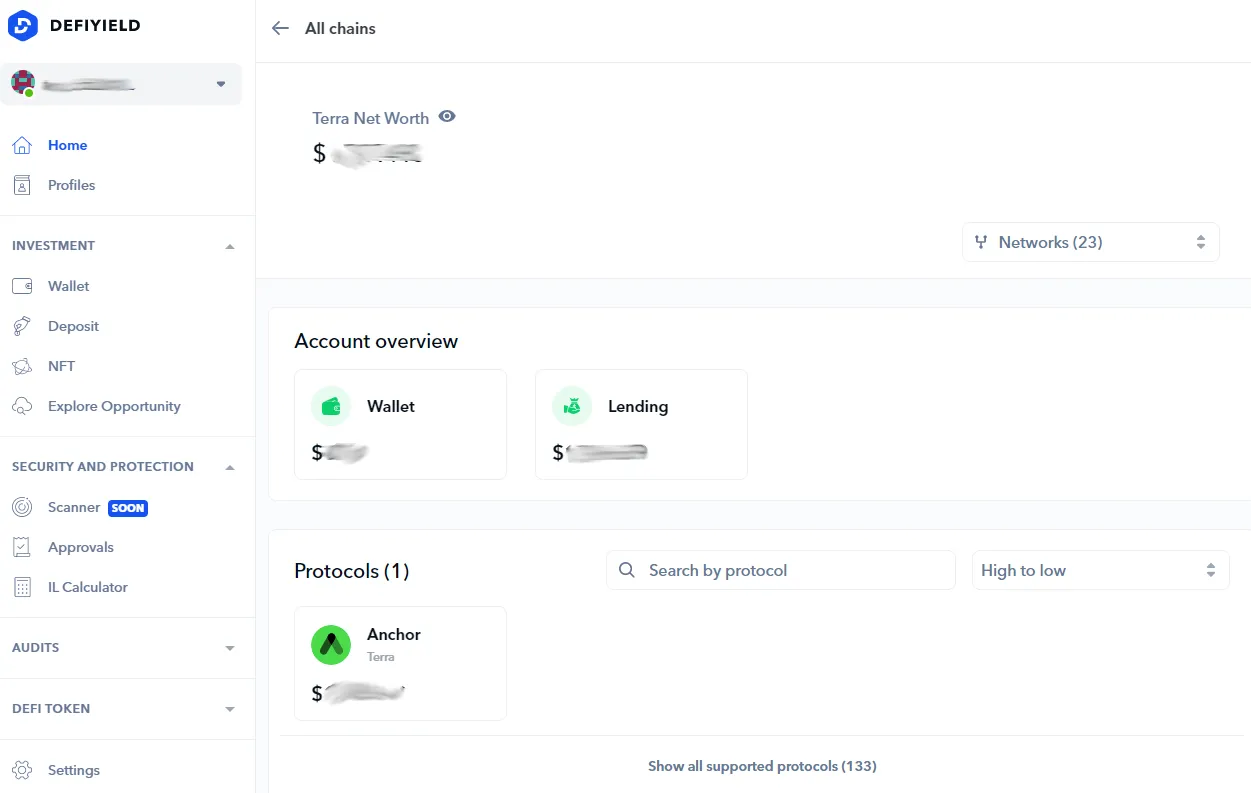Click the Scanner radar icon
Viewport: 1251px width, 793px height.
(x=22, y=507)
